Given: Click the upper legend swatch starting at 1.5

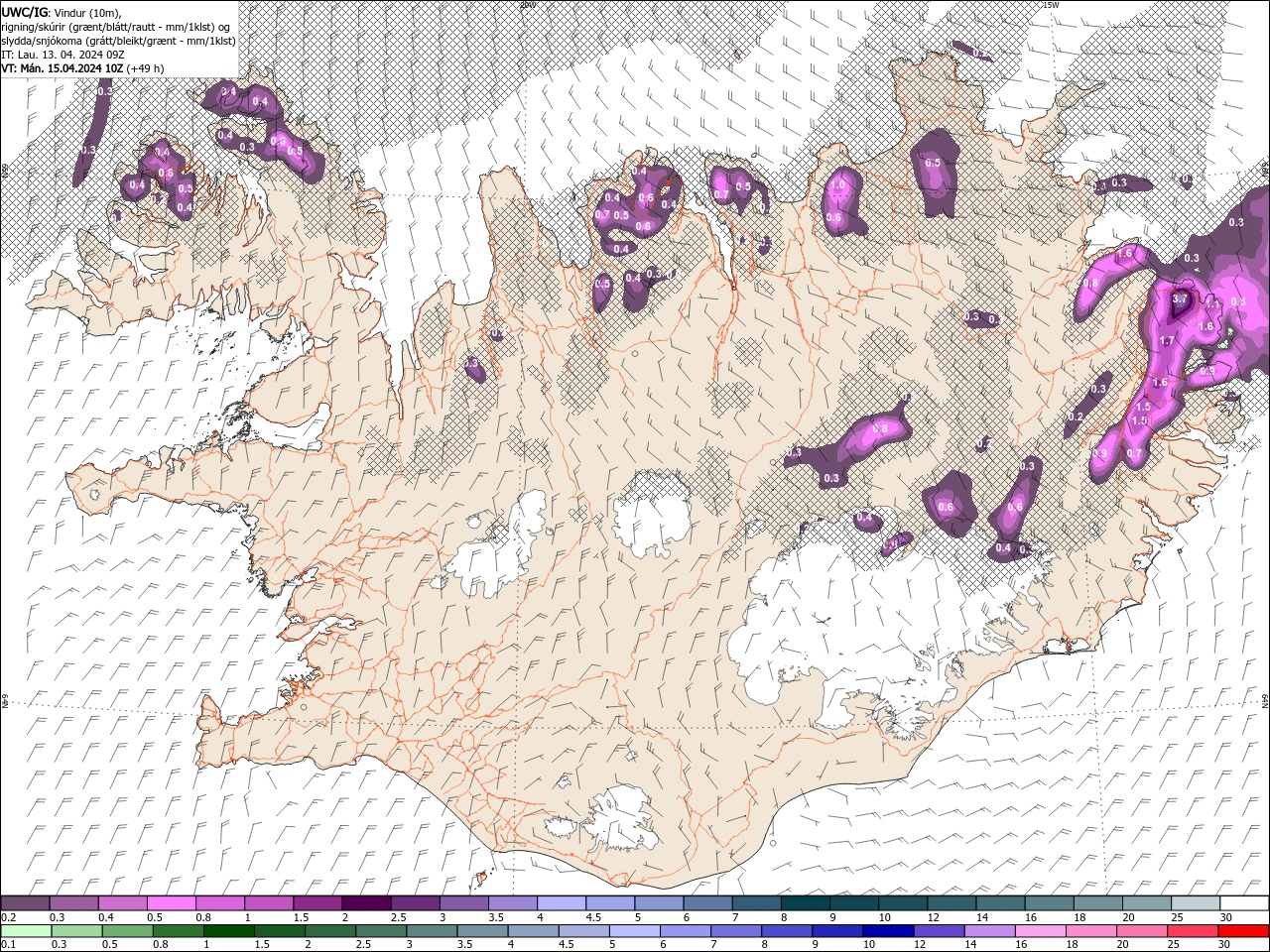Looking at the screenshot, I should click(317, 903).
